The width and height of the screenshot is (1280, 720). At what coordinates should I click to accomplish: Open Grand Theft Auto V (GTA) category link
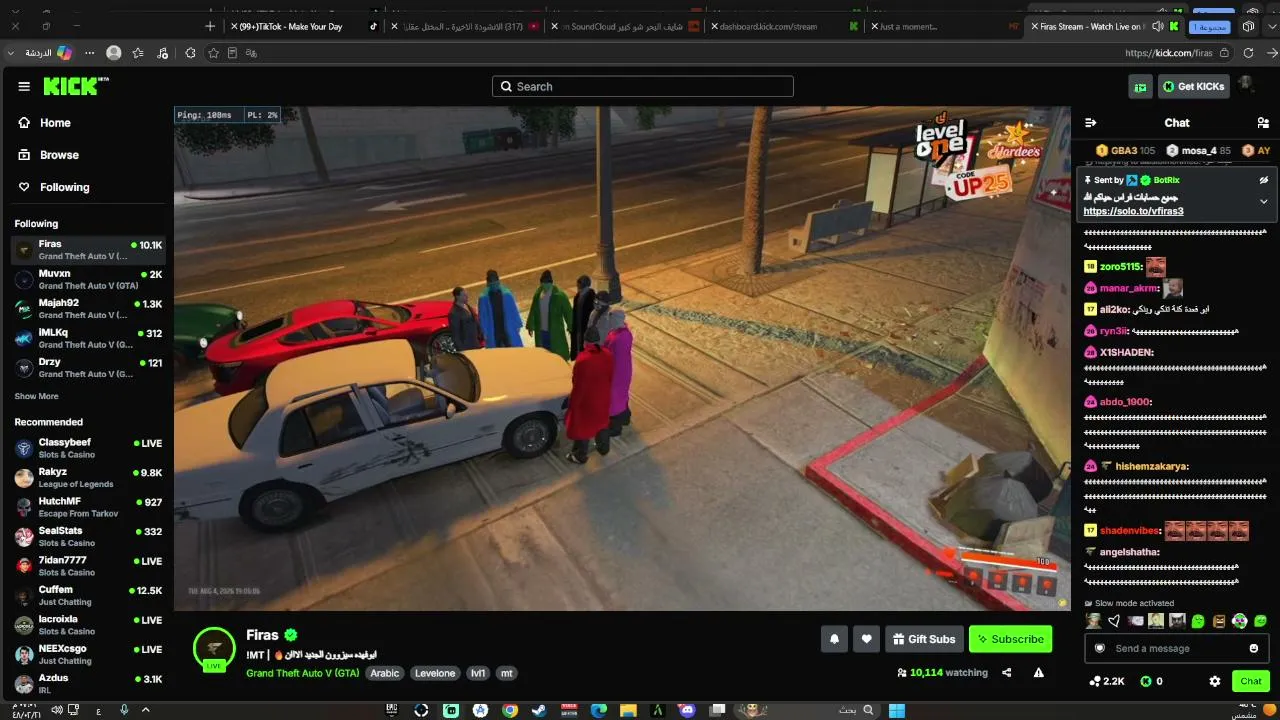point(302,673)
